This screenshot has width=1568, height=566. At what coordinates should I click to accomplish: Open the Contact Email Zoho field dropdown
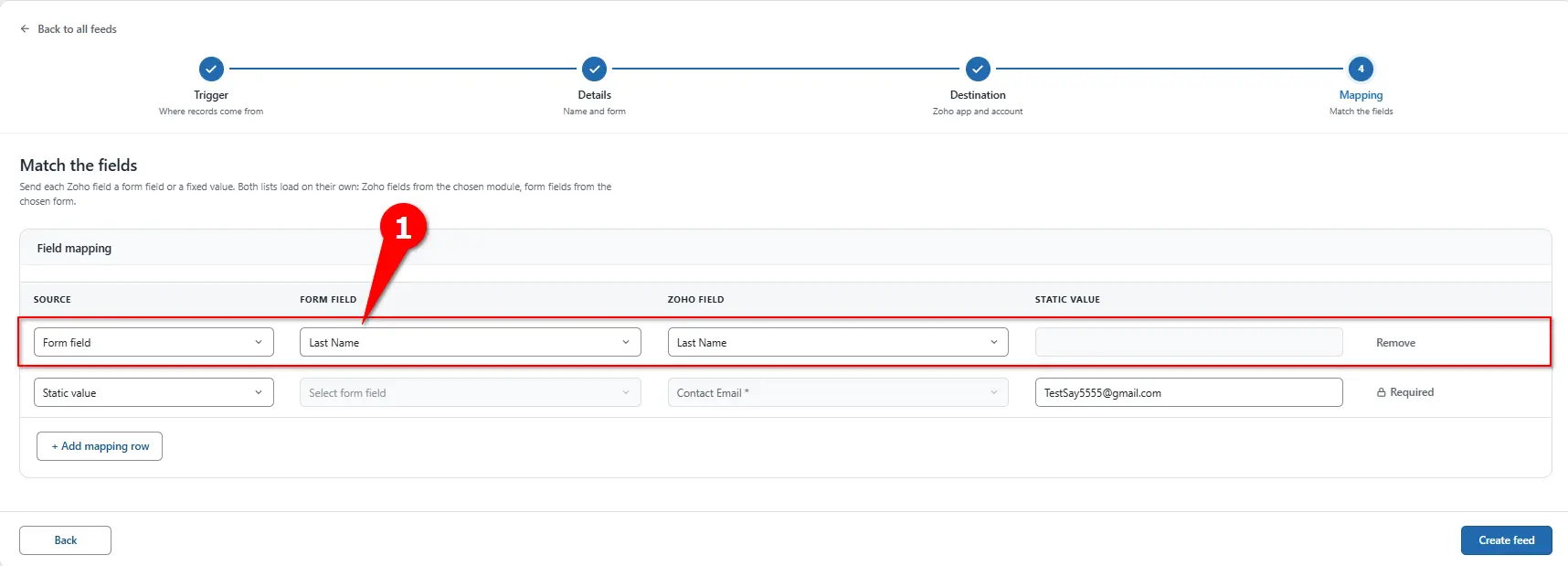coord(838,392)
